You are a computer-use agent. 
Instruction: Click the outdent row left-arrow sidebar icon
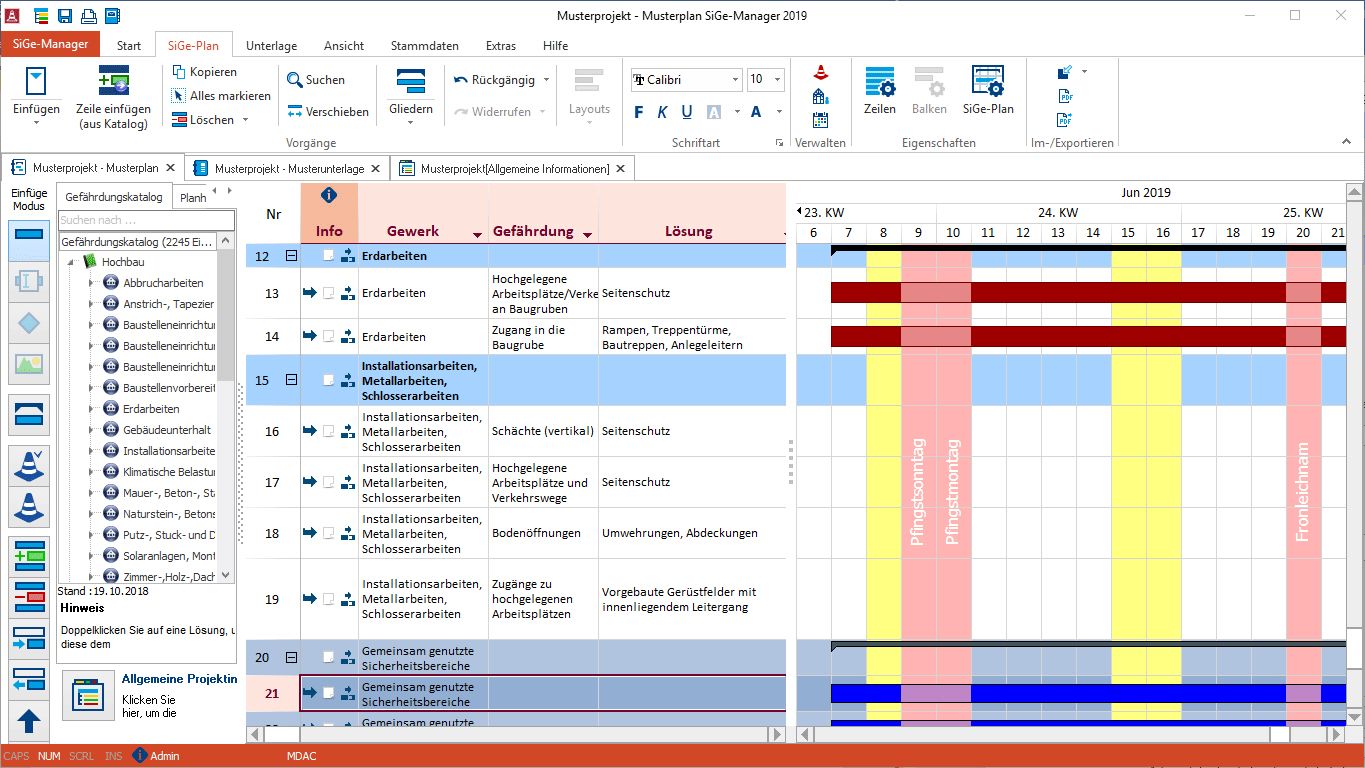point(29,681)
